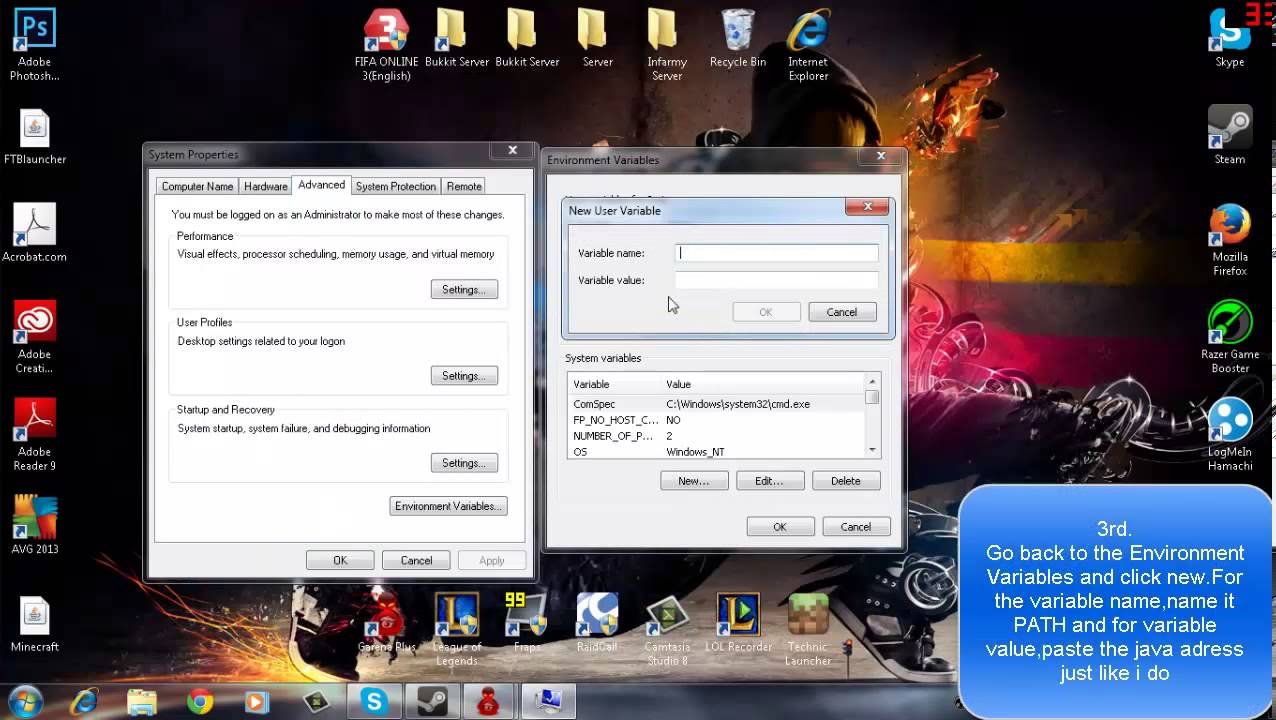Click the system variables scroll up arrow

pos(872,382)
